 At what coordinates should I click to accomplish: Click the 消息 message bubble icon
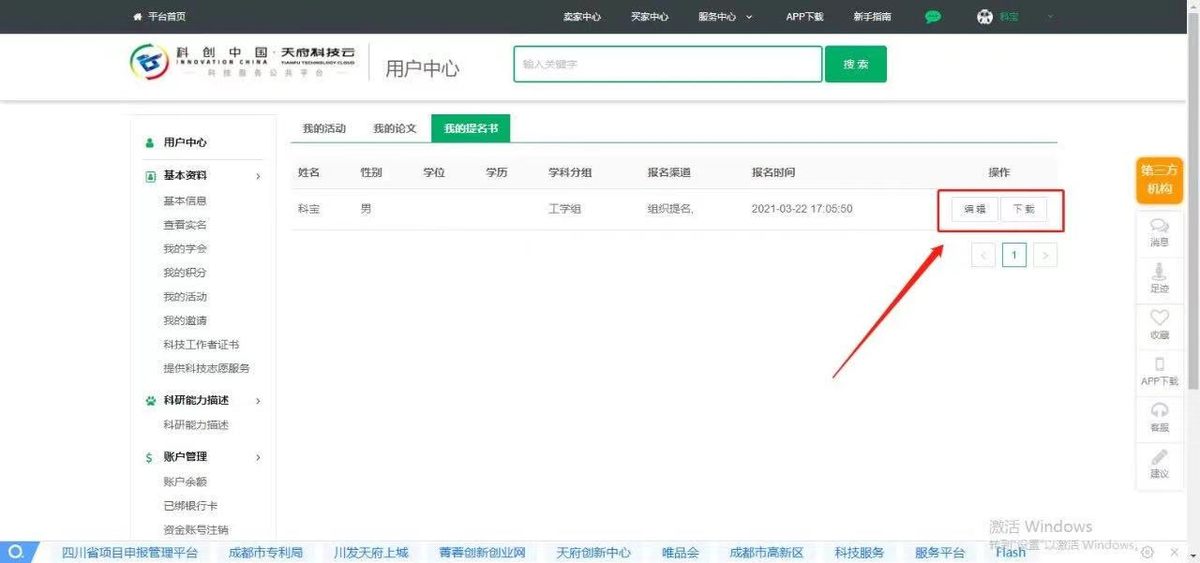(x=1159, y=226)
